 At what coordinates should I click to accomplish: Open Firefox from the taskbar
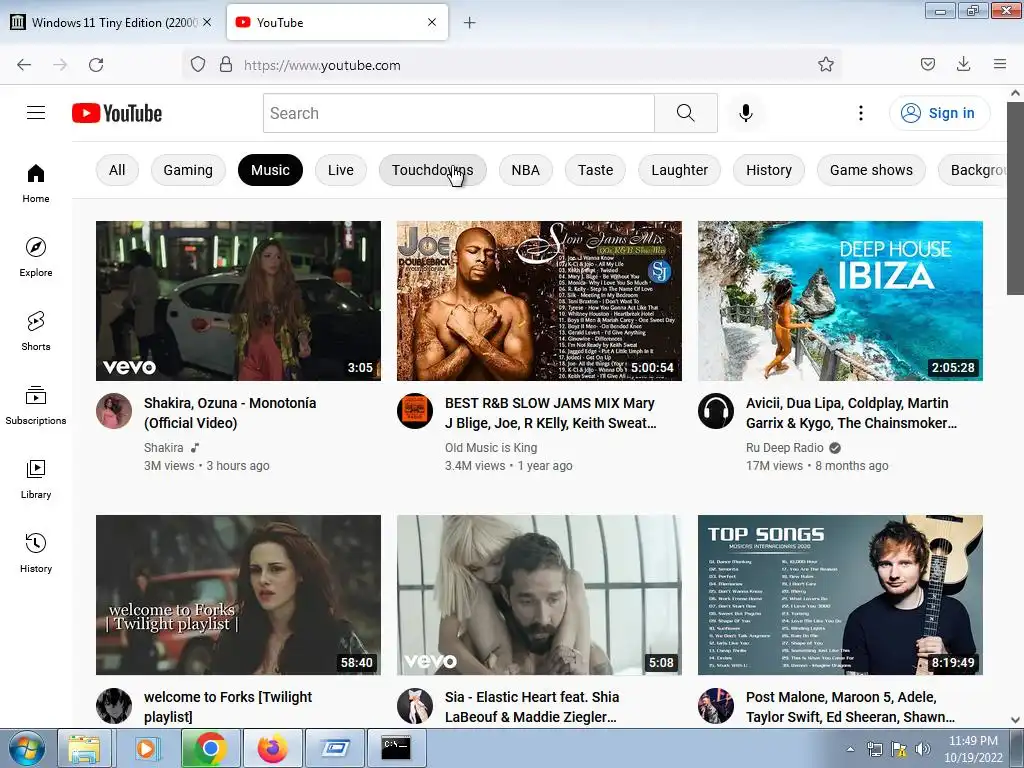(x=272, y=748)
